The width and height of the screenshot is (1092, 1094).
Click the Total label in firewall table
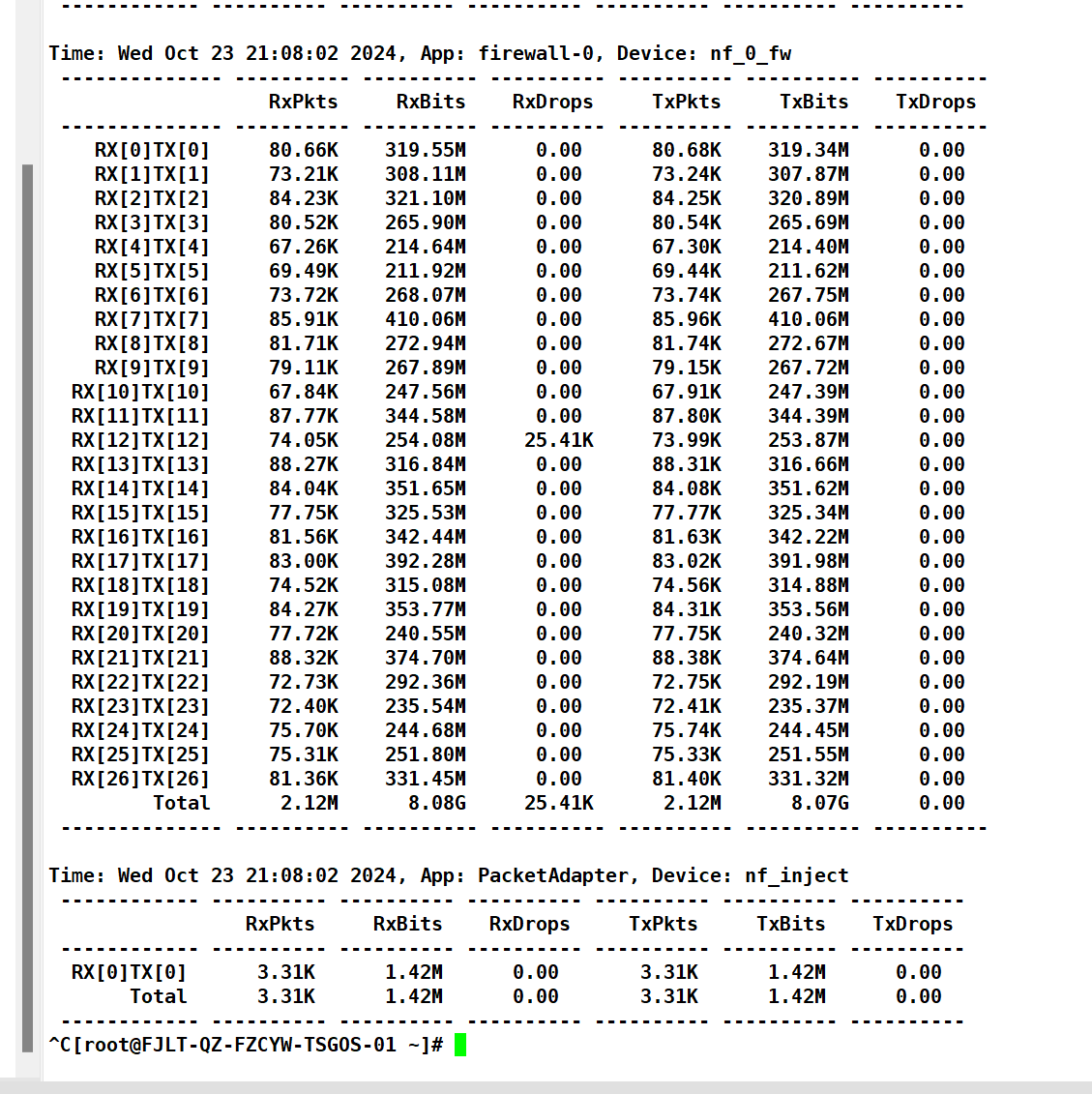(181, 803)
